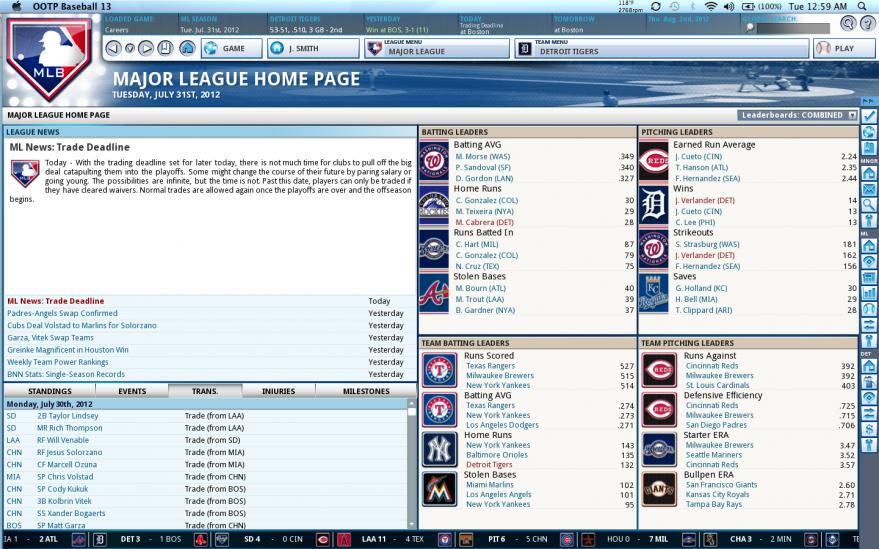The height and width of the screenshot is (549, 879).
Task: Switch to the INJURIES tab
Action: pyautogui.click(x=279, y=391)
